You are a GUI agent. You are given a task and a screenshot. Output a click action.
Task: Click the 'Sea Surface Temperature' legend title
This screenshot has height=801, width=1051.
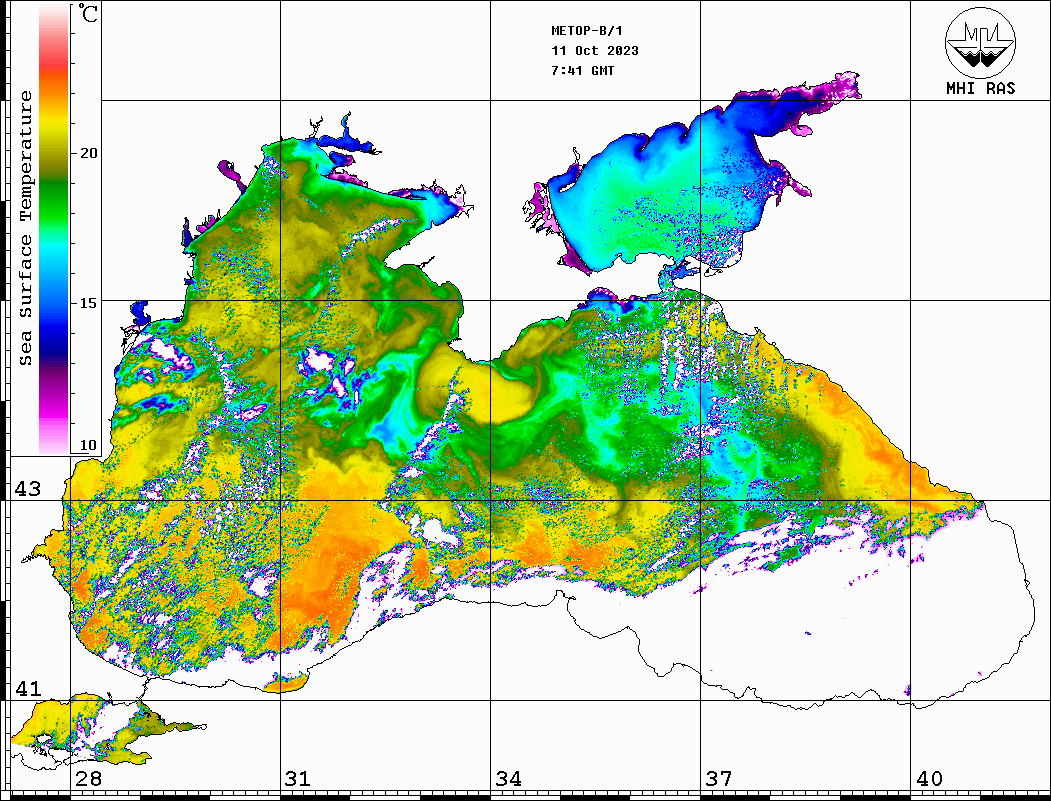point(25,228)
